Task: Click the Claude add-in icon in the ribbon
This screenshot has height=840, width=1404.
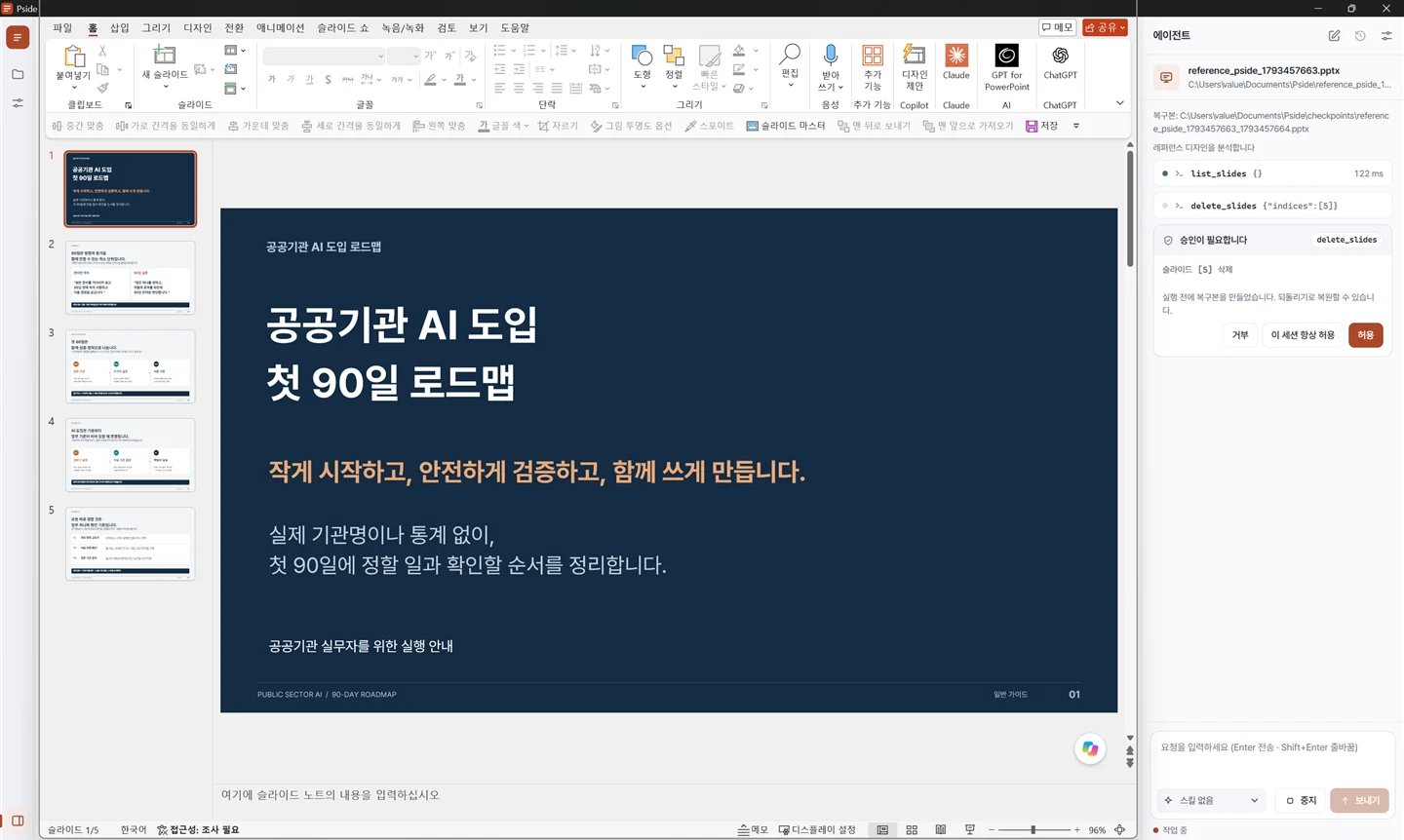Action: point(956,56)
